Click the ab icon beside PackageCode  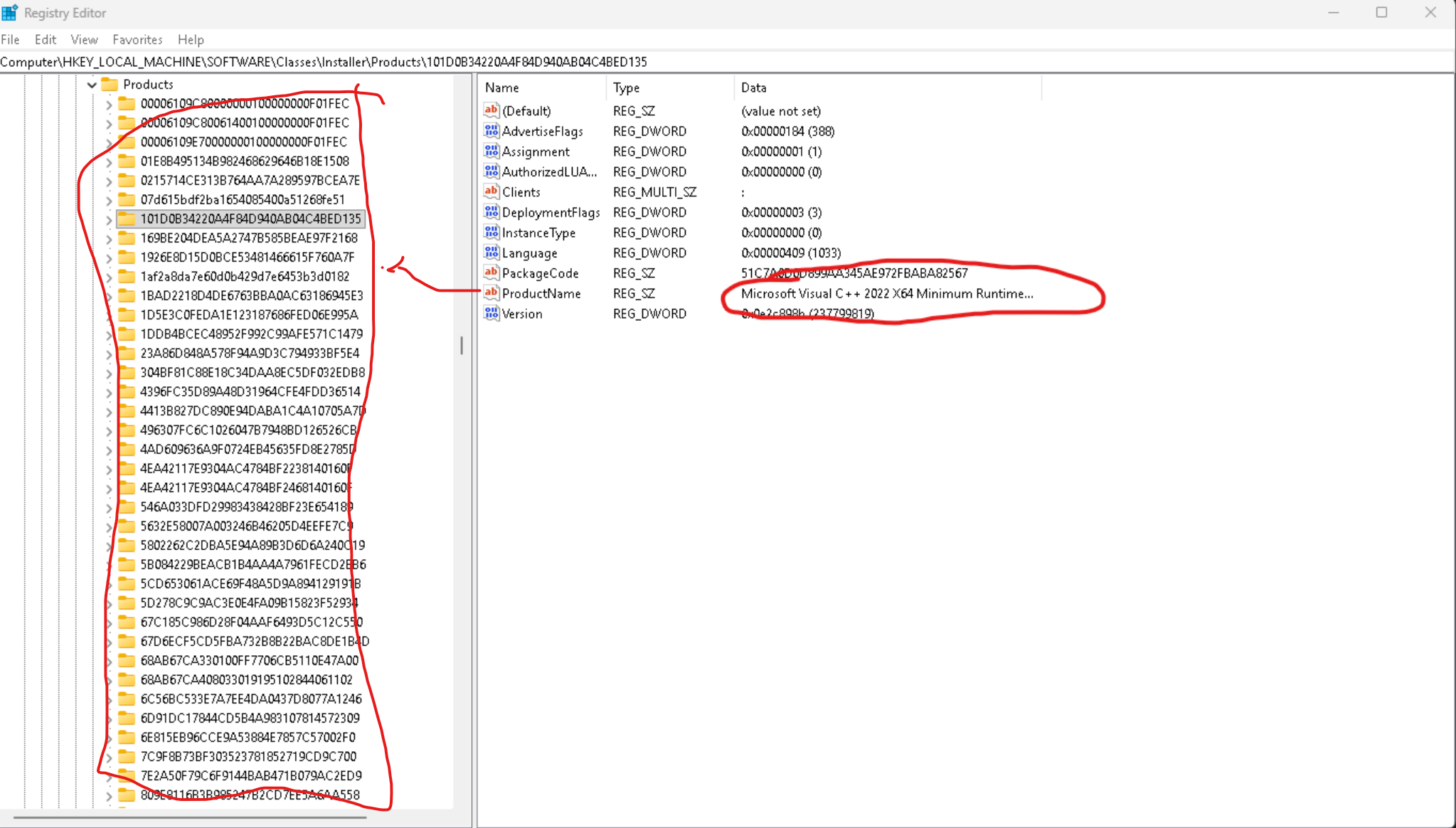pyautogui.click(x=491, y=272)
